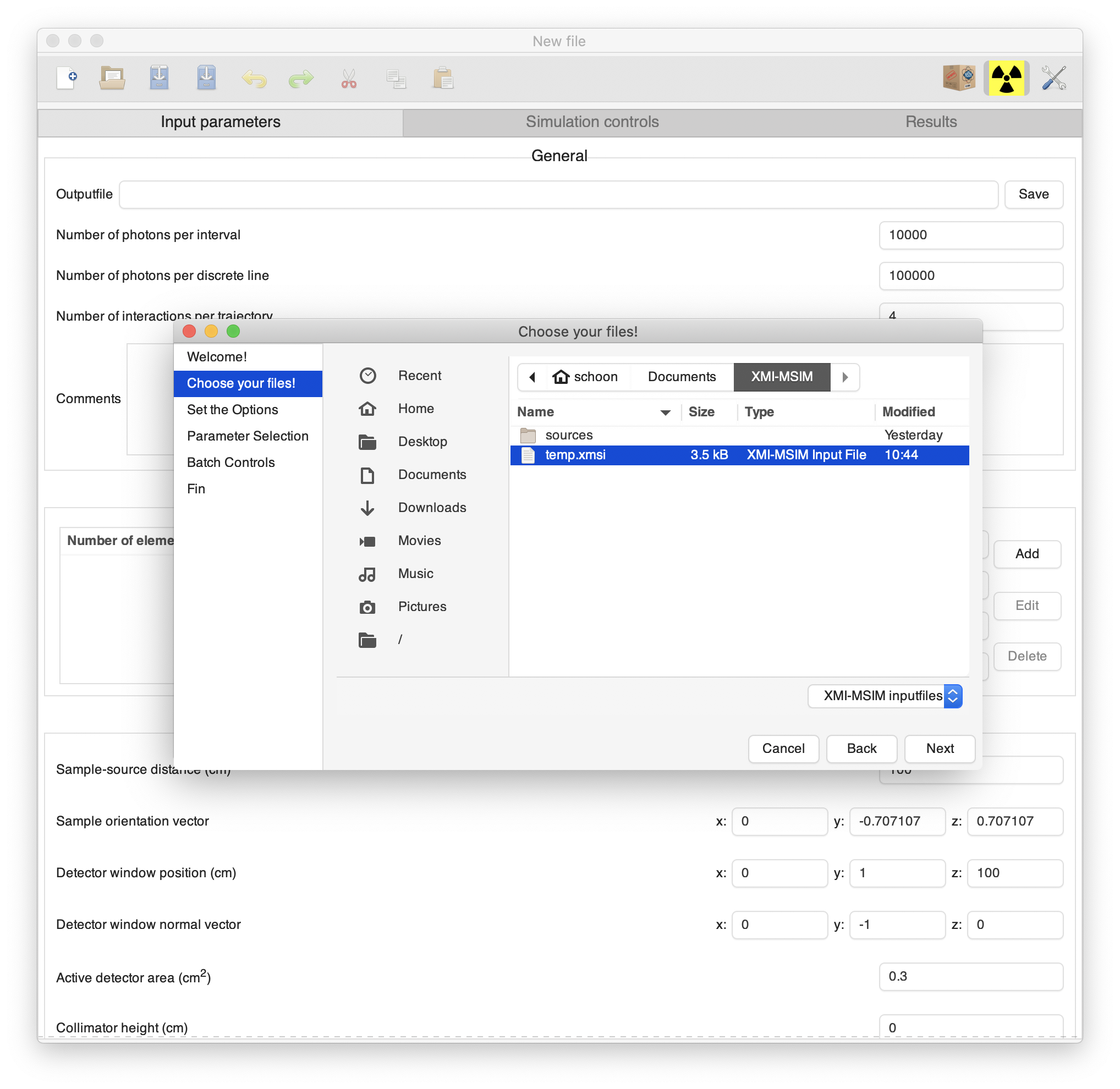
Task: Click the Add button in main window
Action: (1027, 554)
